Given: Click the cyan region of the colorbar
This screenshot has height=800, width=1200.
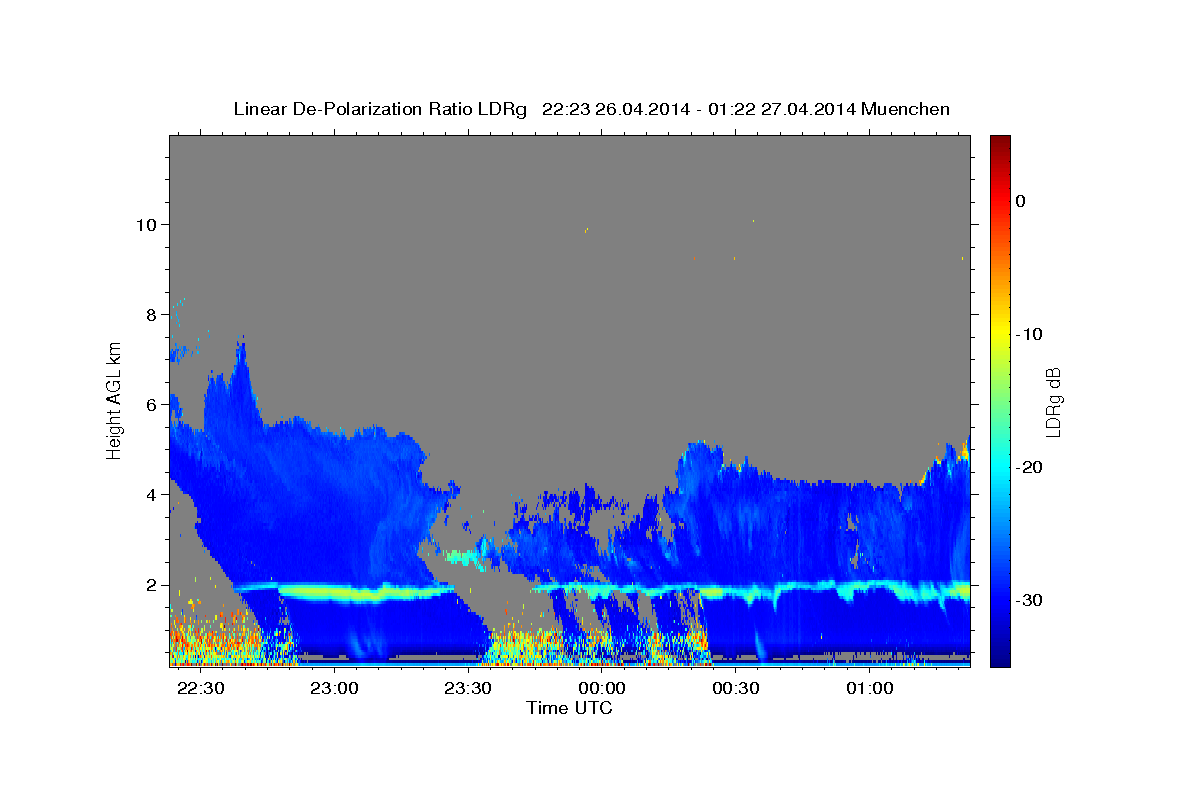Looking at the screenshot, I should 1000,467.
